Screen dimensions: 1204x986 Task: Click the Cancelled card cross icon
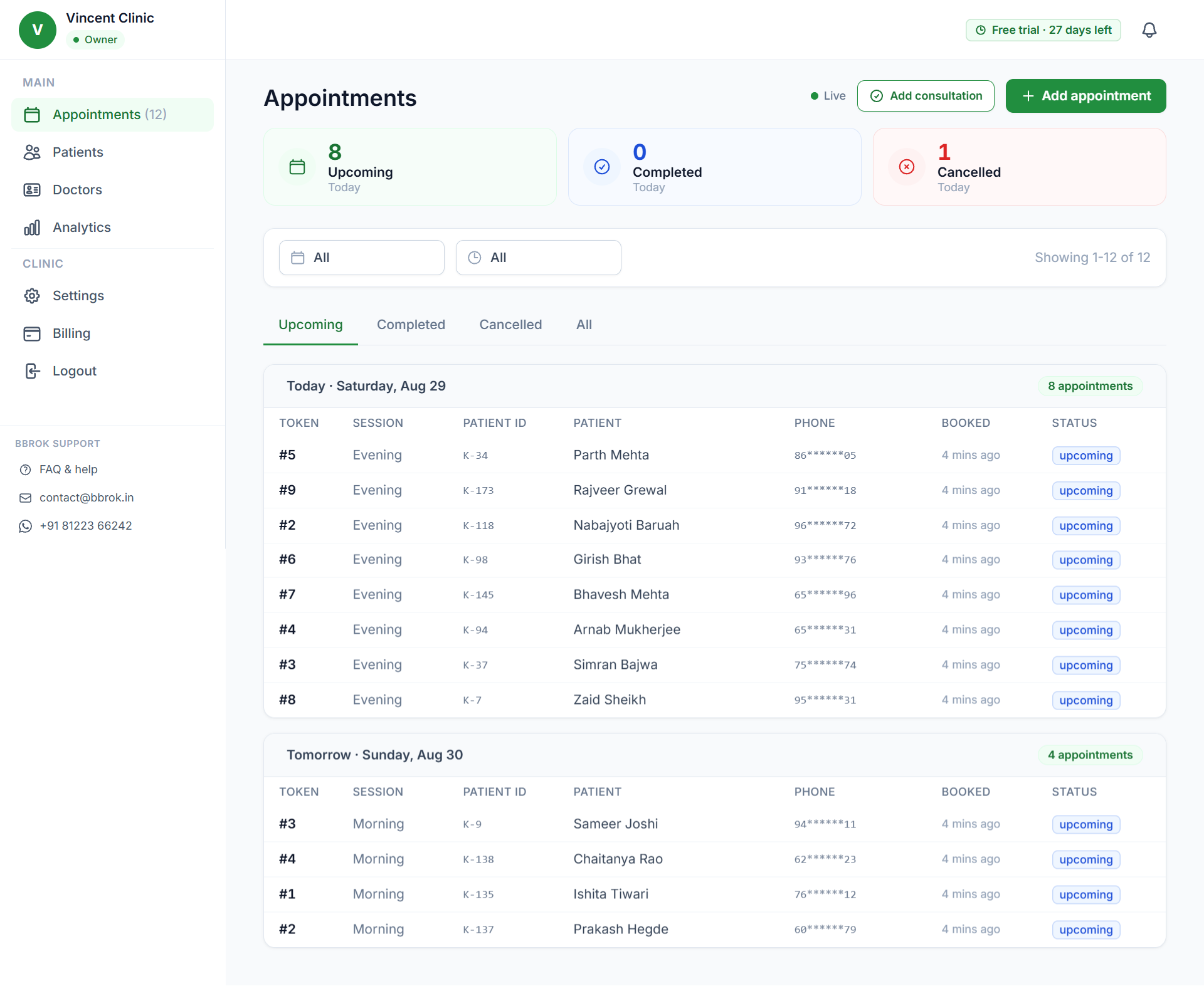pyautogui.click(x=907, y=167)
